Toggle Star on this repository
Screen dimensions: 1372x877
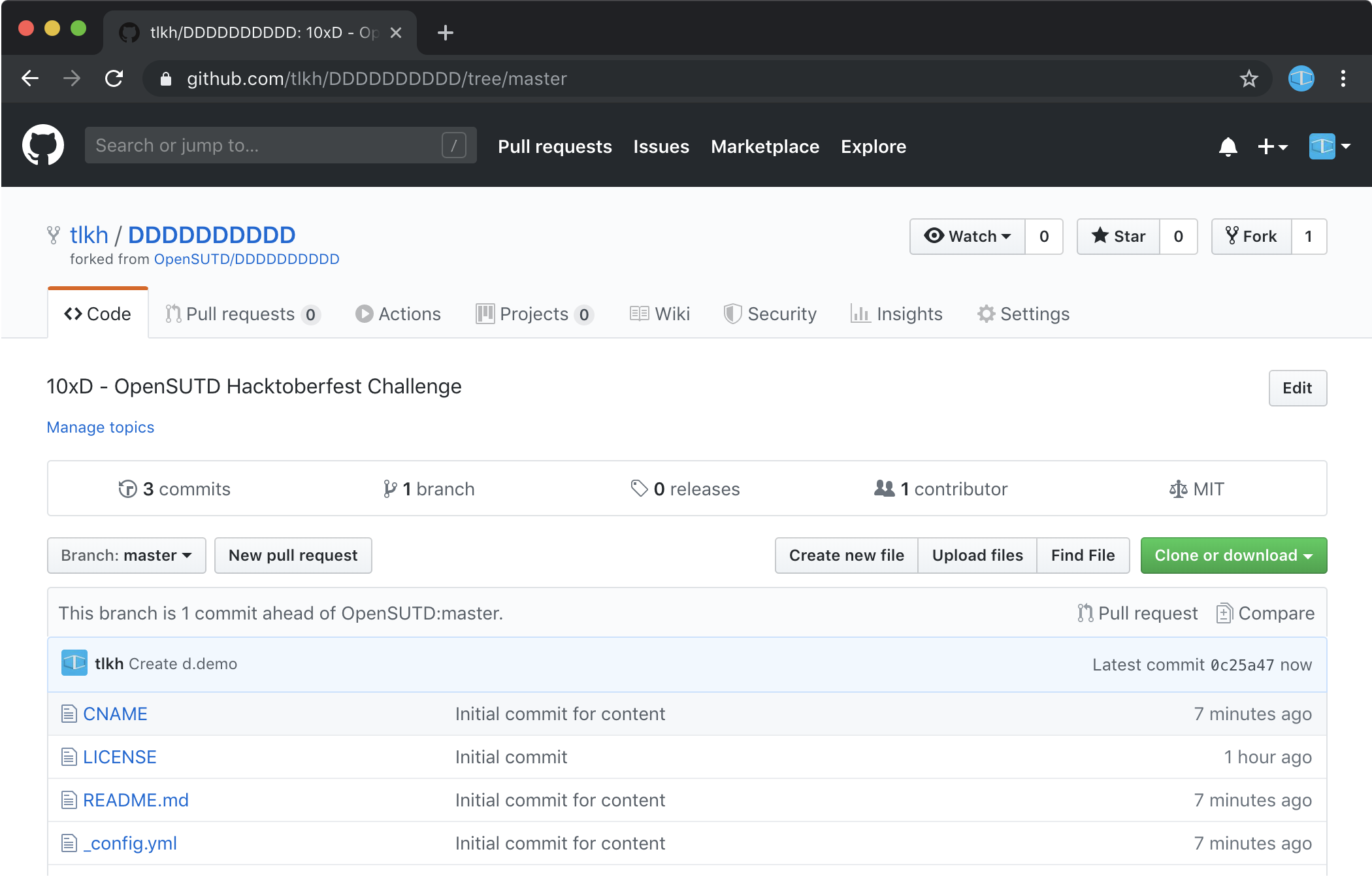[1119, 237]
